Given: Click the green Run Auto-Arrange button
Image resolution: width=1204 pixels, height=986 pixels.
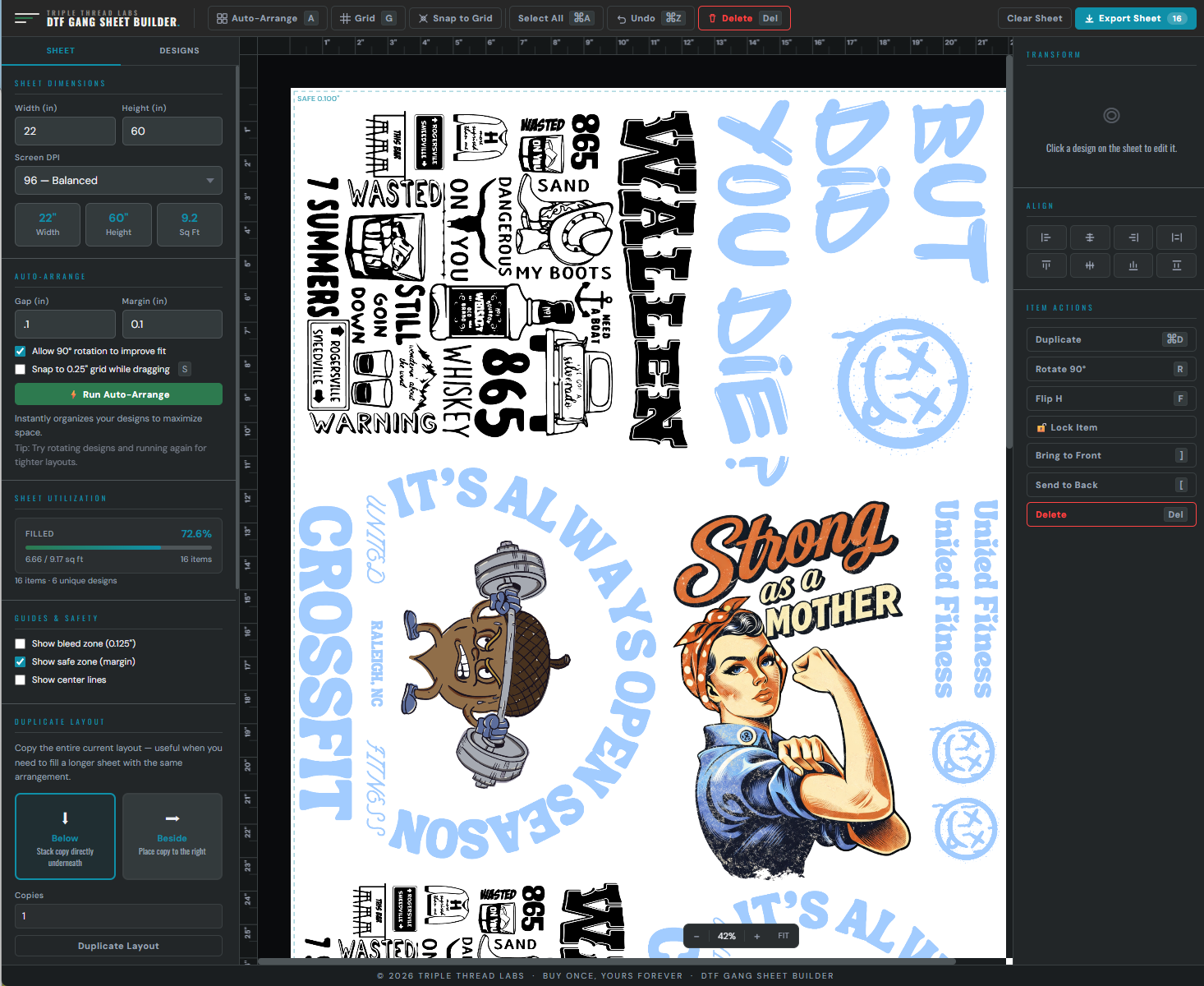Looking at the screenshot, I should [118, 394].
